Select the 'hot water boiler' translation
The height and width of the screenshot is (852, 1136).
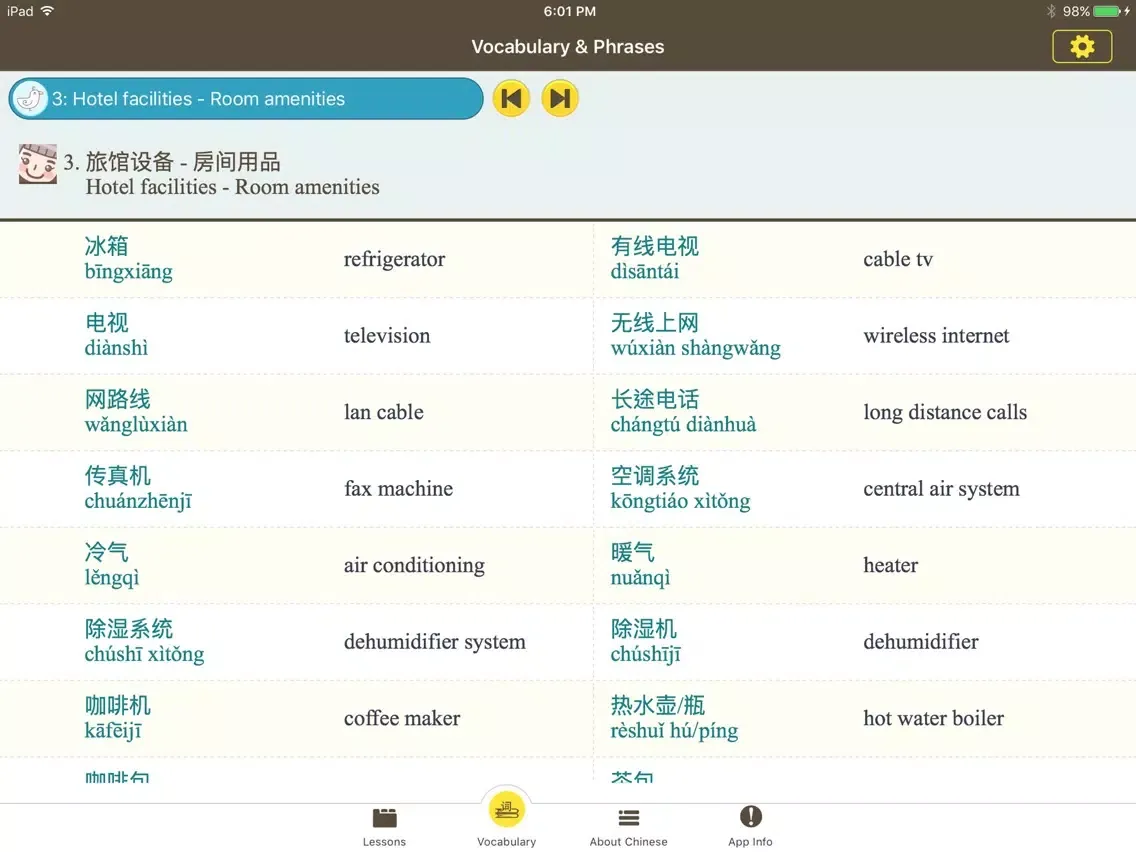coord(933,718)
